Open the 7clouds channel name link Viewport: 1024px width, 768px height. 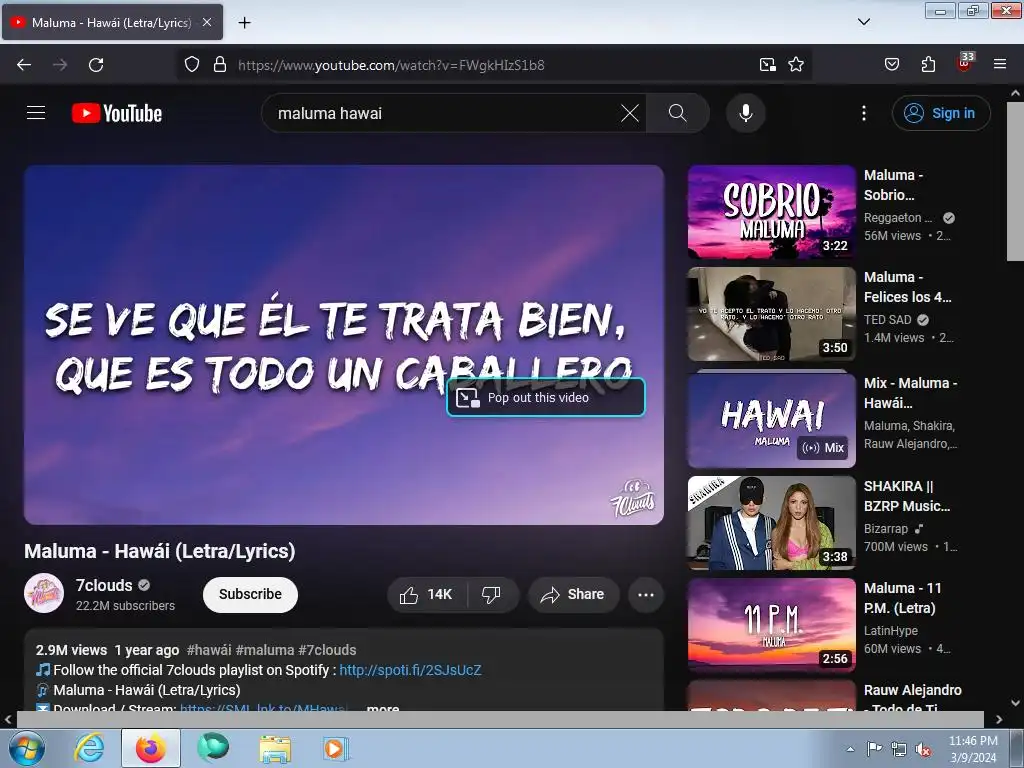(103, 585)
